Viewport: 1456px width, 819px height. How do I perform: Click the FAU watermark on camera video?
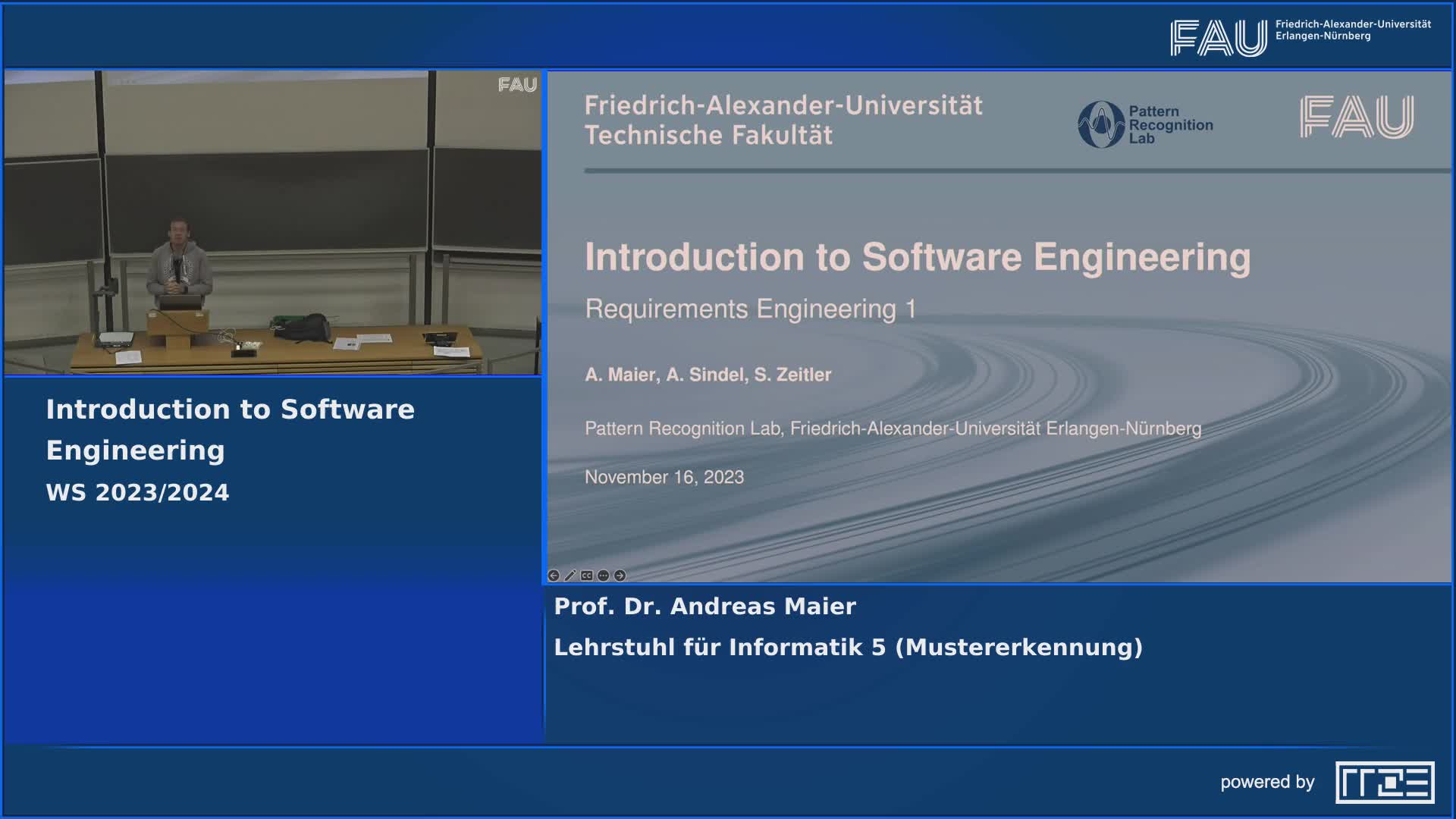coord(517,85)
